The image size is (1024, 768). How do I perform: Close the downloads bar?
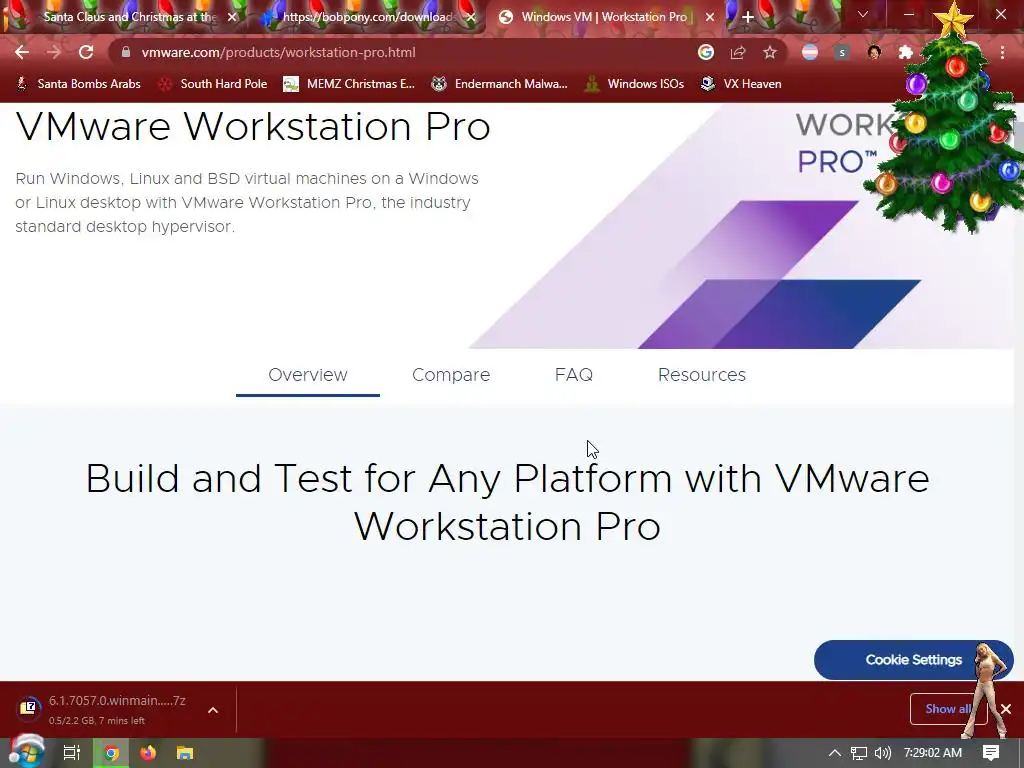[1006, 709]
